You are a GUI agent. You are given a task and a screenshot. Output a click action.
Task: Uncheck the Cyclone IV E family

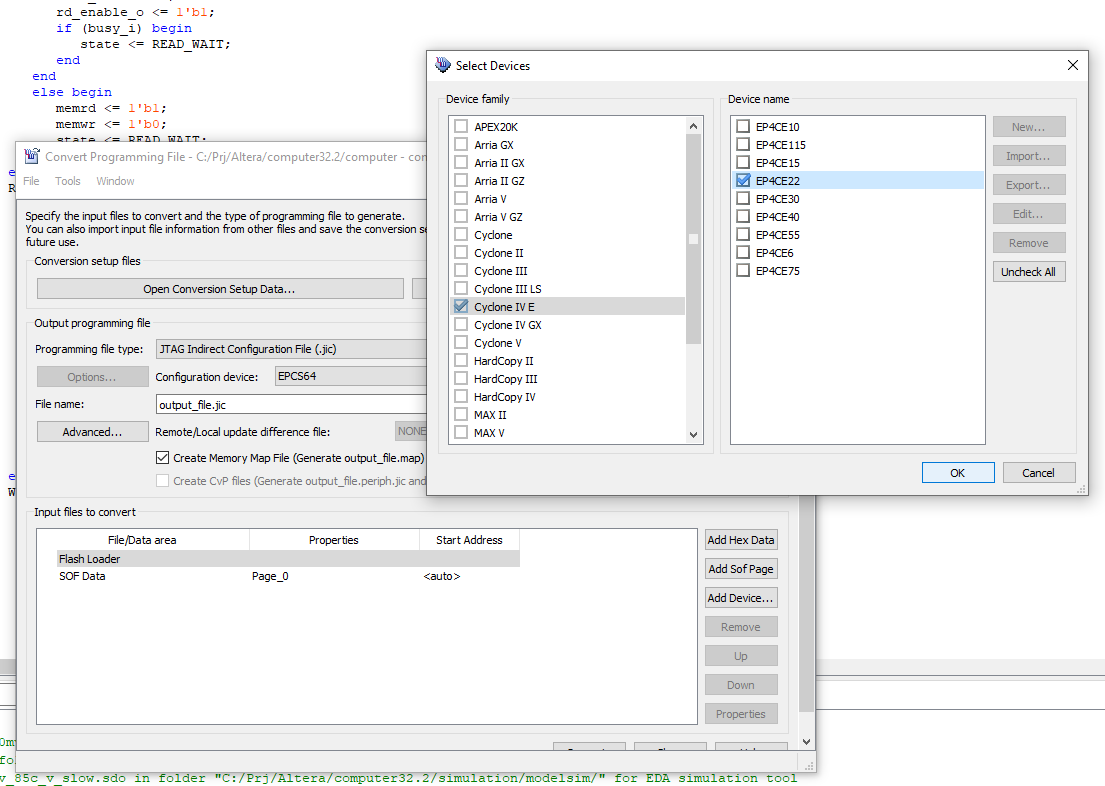point(461,306)
